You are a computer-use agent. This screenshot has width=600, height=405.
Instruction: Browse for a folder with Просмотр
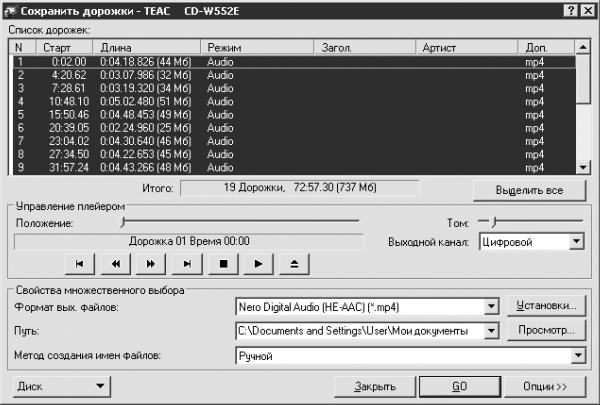point(546,330)
